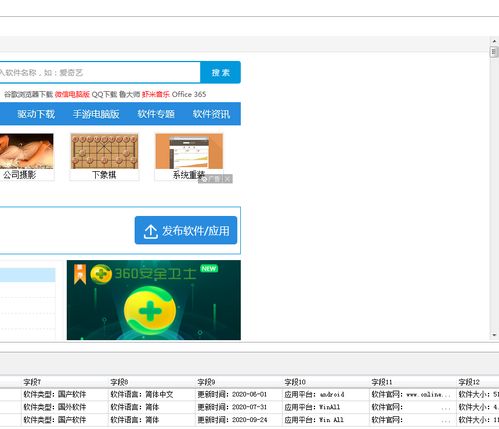Close the ad with the X icon
Screen dimensions: 499x429
(227, 179)
